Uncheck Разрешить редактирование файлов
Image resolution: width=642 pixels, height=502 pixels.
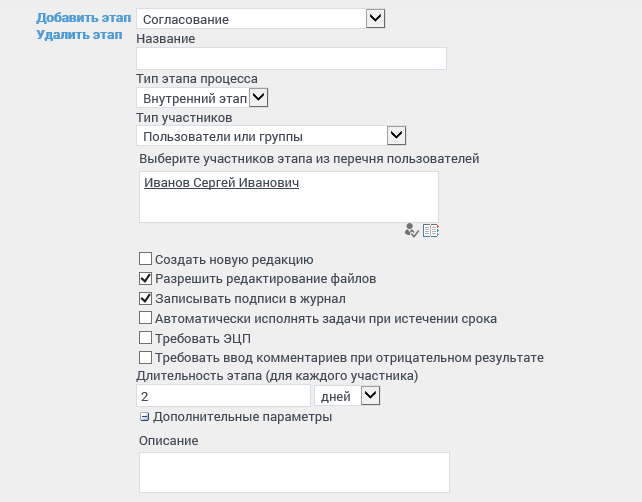pos(146,278)
